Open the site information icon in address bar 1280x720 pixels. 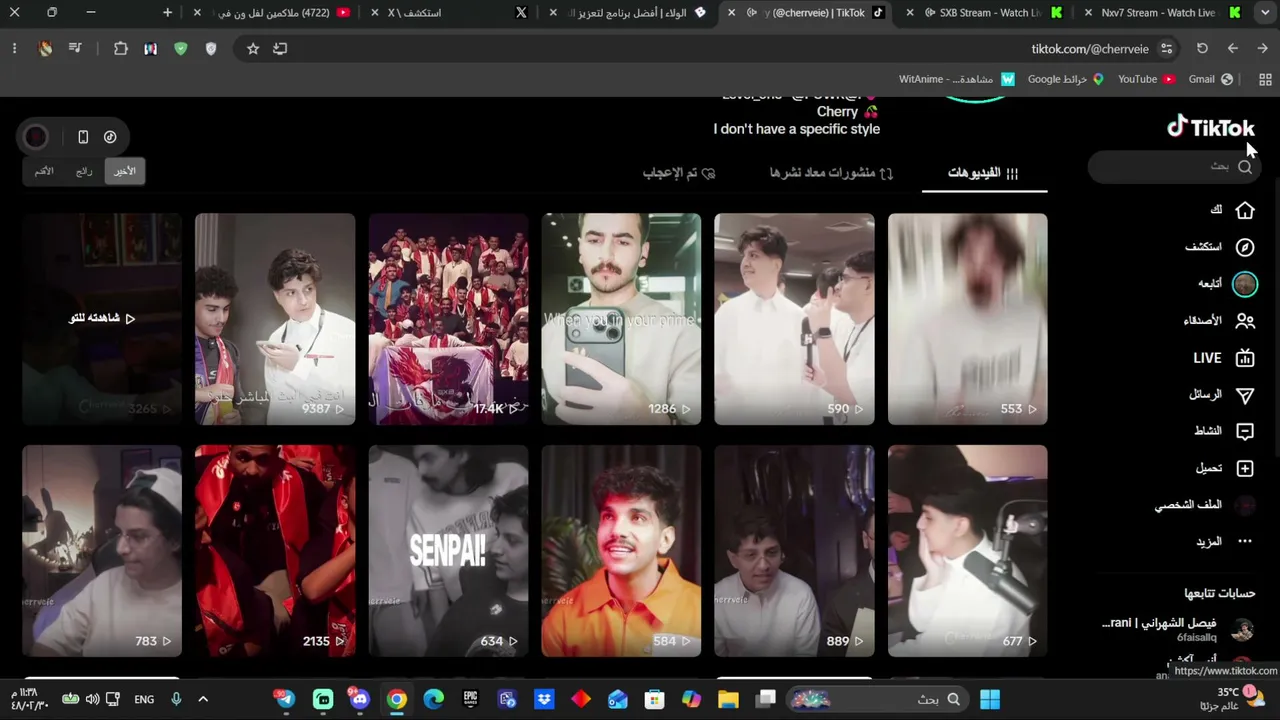1166,48
